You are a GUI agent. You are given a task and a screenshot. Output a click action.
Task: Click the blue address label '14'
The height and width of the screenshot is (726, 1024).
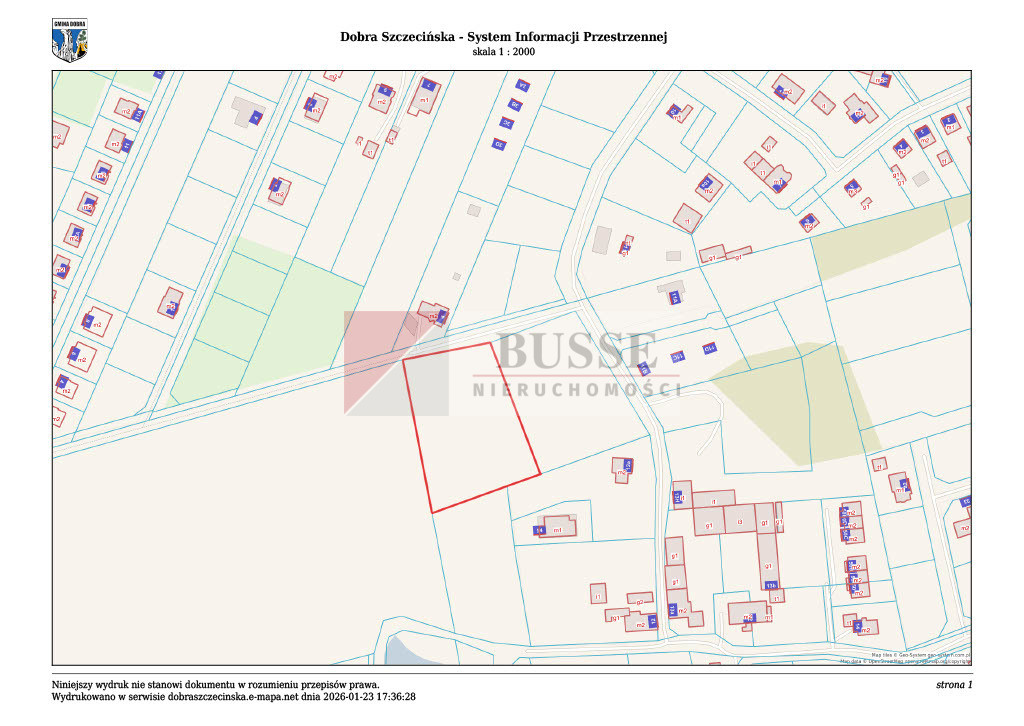(539, 530)
